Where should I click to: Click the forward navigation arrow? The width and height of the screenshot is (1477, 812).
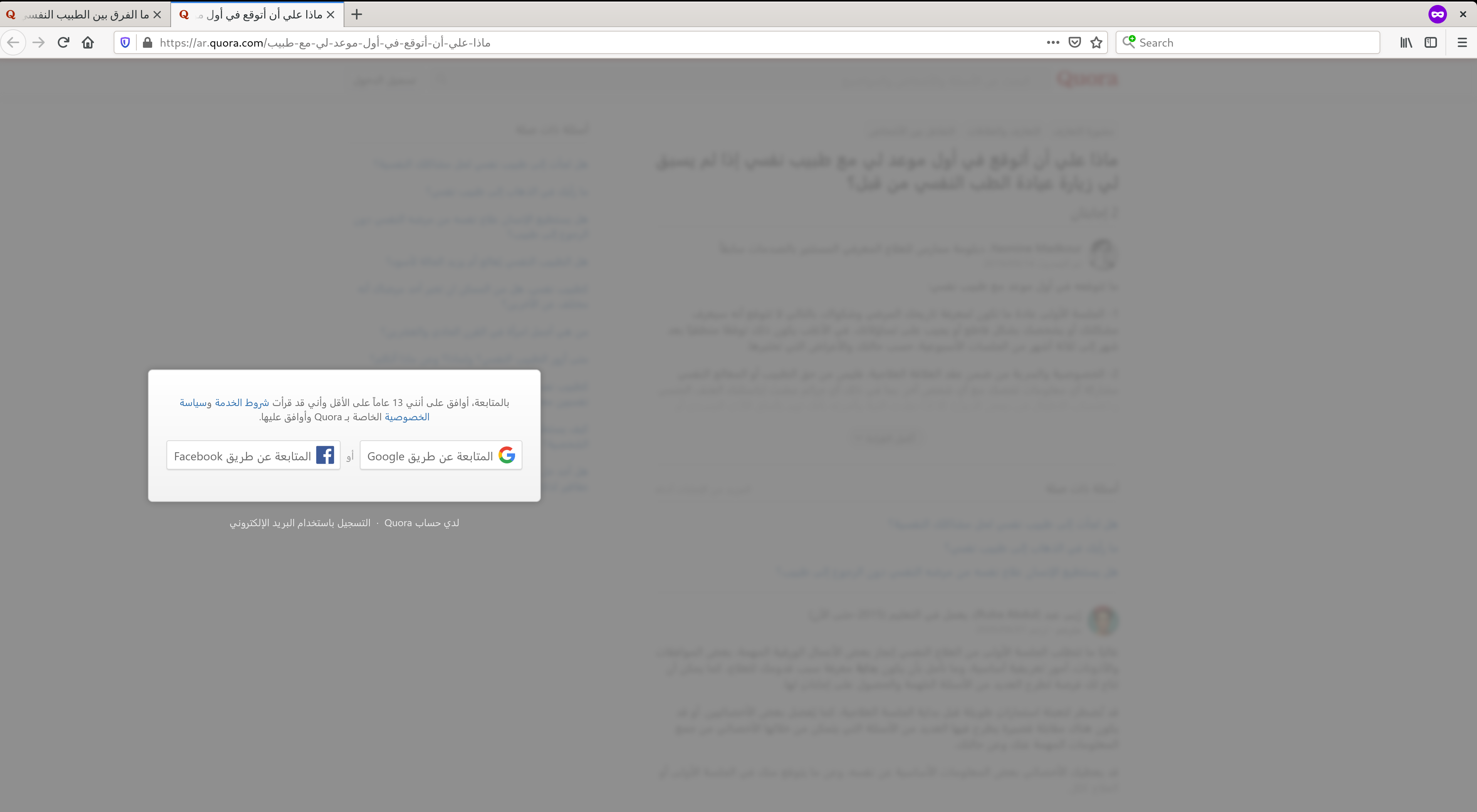click(x=38, y=42)
